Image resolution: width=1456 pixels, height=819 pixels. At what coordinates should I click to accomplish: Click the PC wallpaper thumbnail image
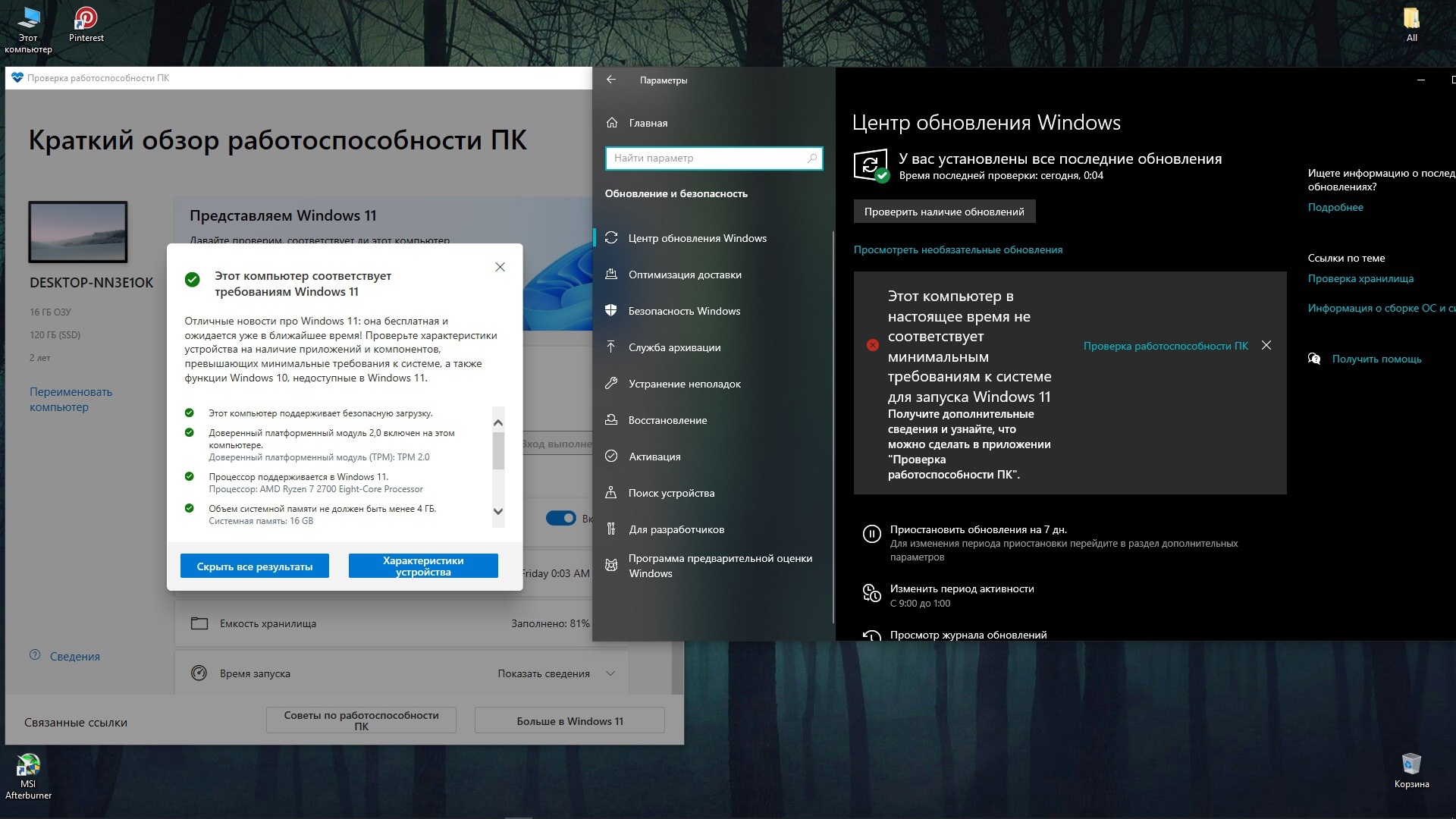78,231
